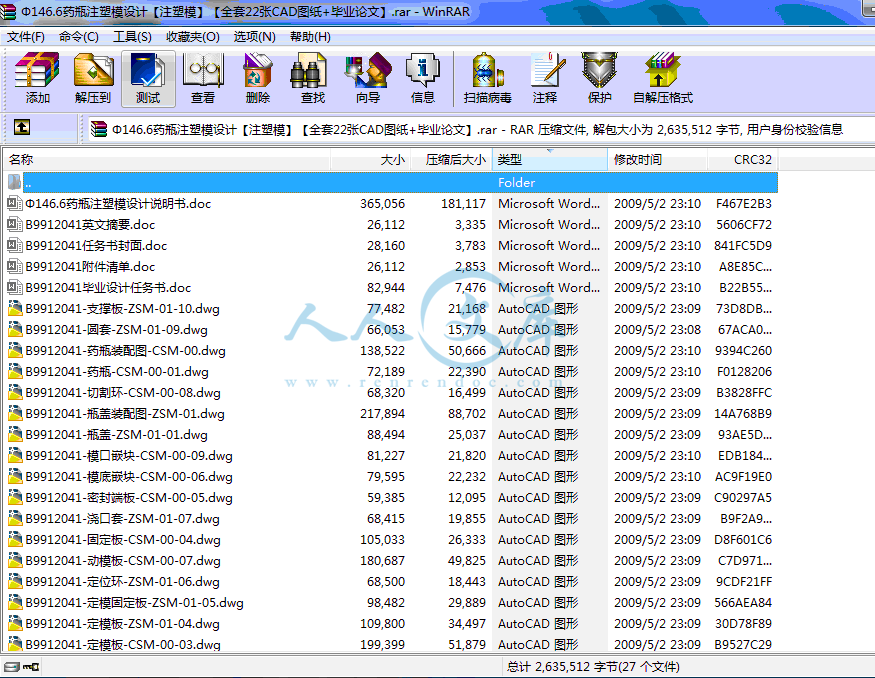
Task: Open the 帮助(H) menu
Action: tap(310, 37)
